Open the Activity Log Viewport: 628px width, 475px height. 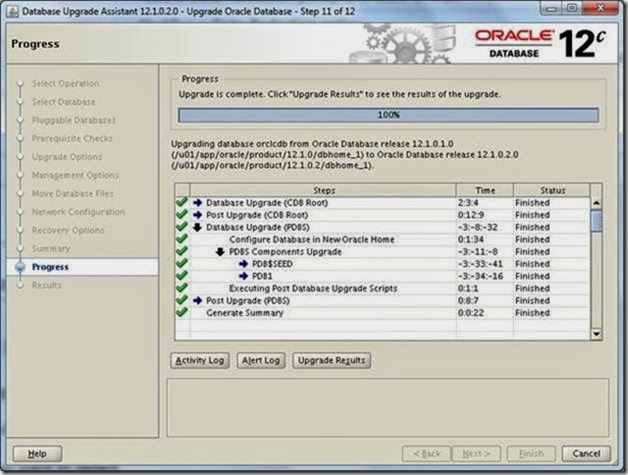(x=200, y=360)
